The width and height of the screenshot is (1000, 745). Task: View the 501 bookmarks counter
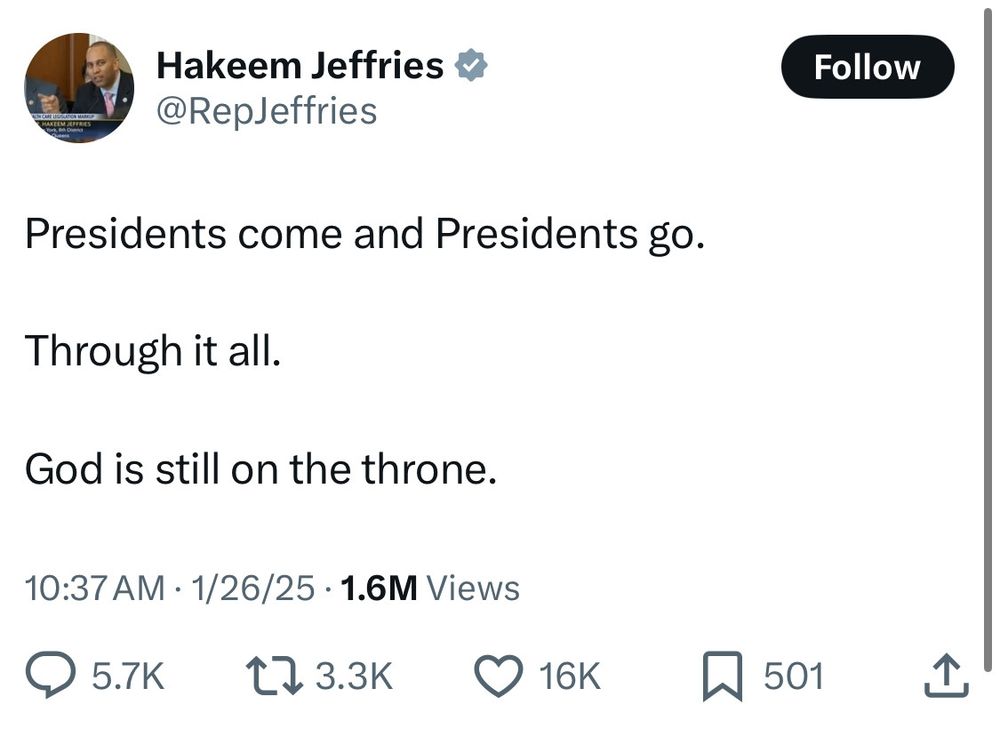(794, 676)
